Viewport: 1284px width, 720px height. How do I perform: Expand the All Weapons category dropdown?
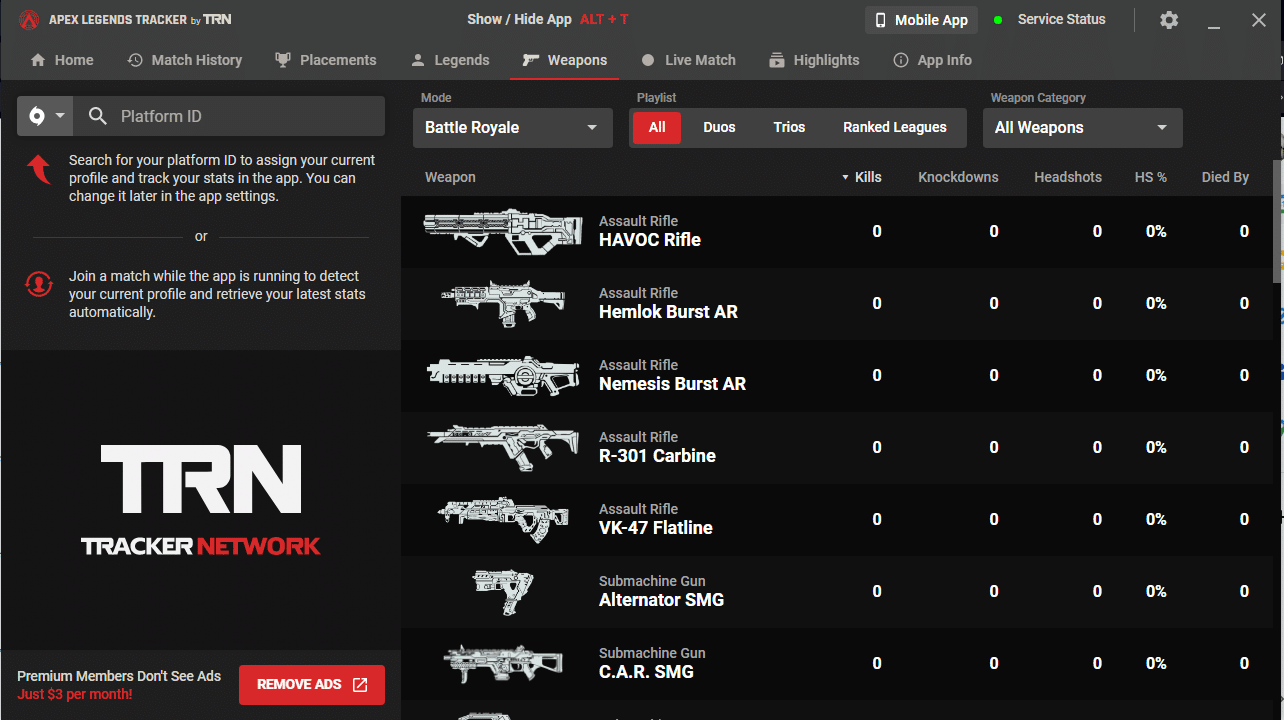[x=1082, y=128]
